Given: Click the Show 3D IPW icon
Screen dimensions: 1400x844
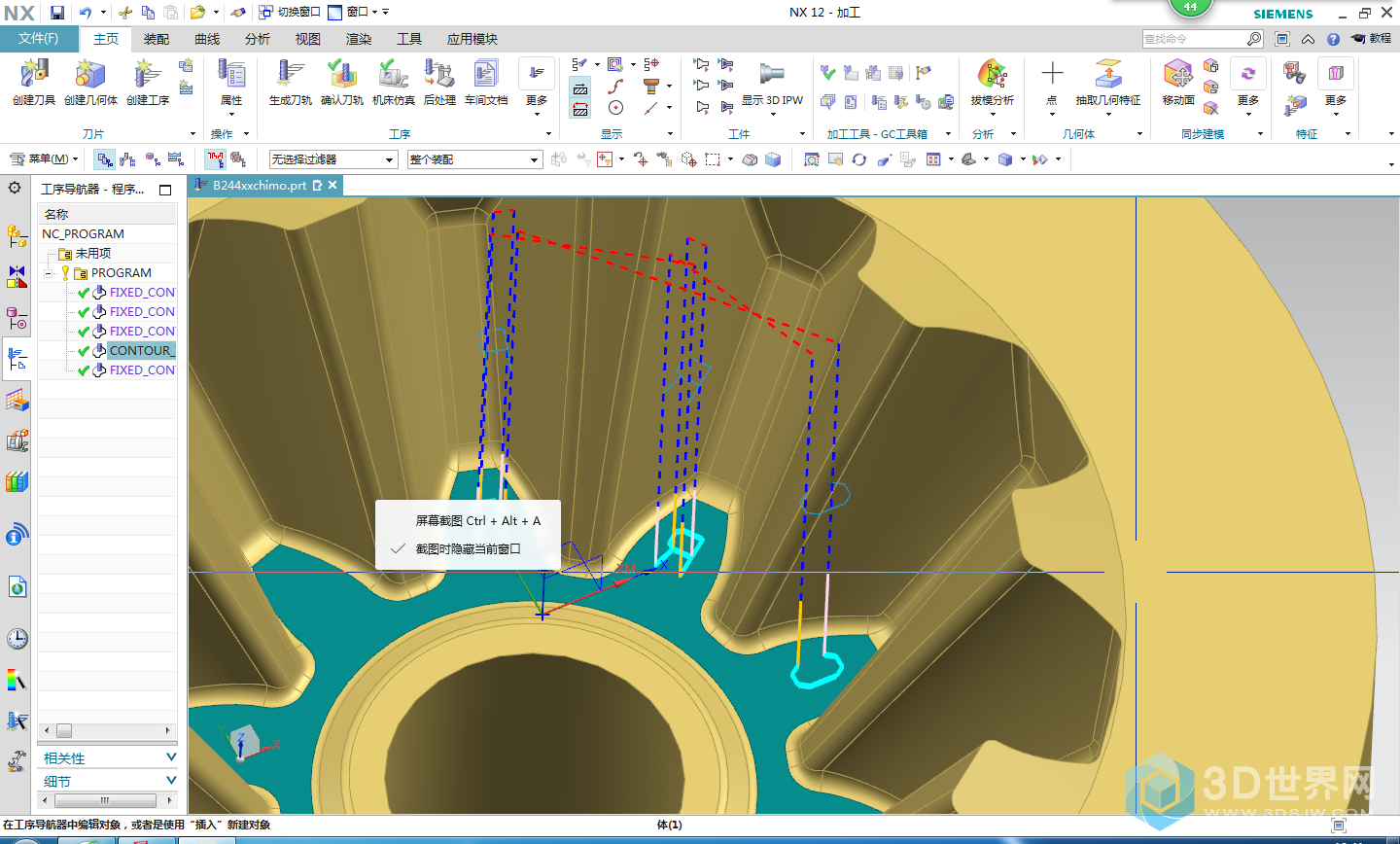Looking at the screenshot, I should (772, 75).
